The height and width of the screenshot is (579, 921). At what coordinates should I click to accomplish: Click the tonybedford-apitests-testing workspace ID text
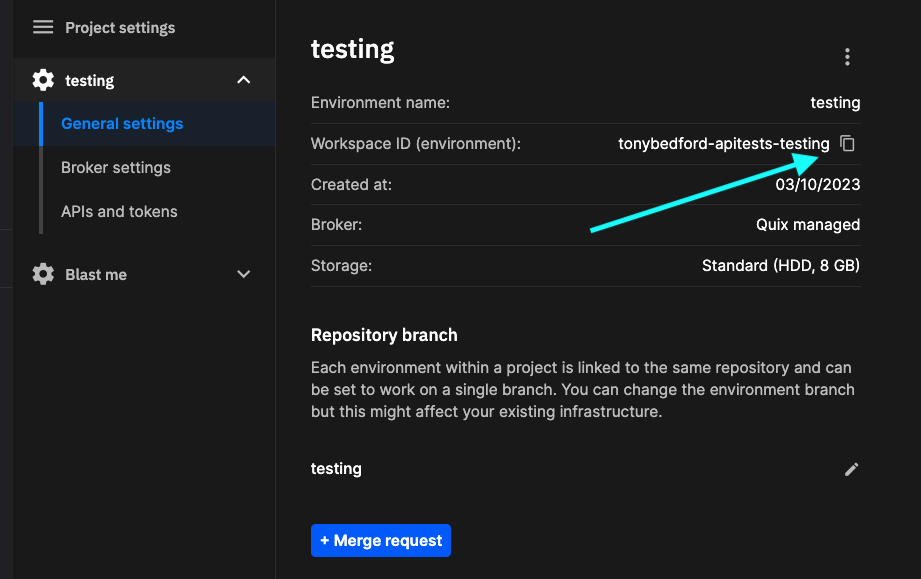coord(723,144)
